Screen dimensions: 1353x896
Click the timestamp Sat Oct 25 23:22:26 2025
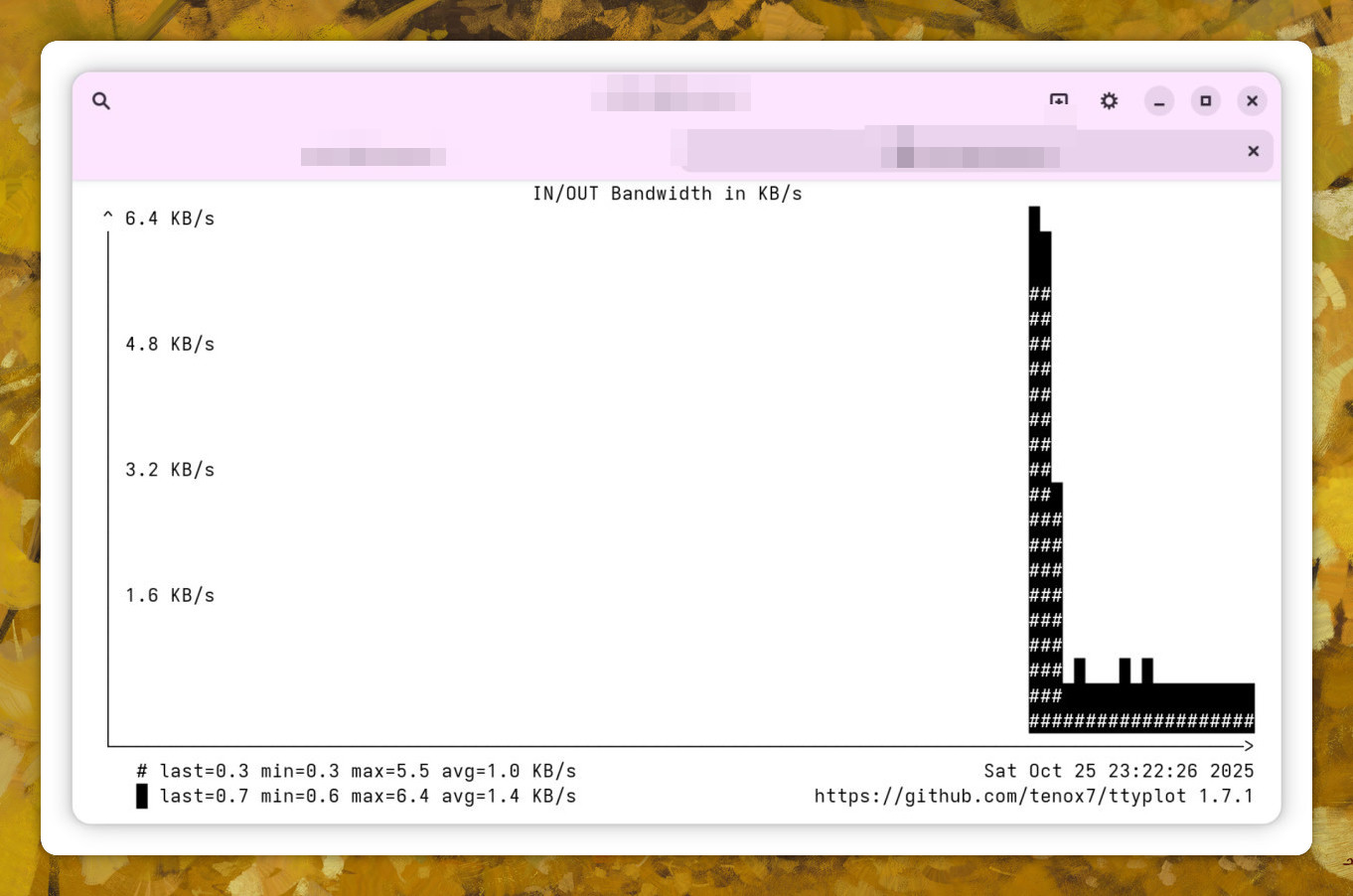point(1118,771)
